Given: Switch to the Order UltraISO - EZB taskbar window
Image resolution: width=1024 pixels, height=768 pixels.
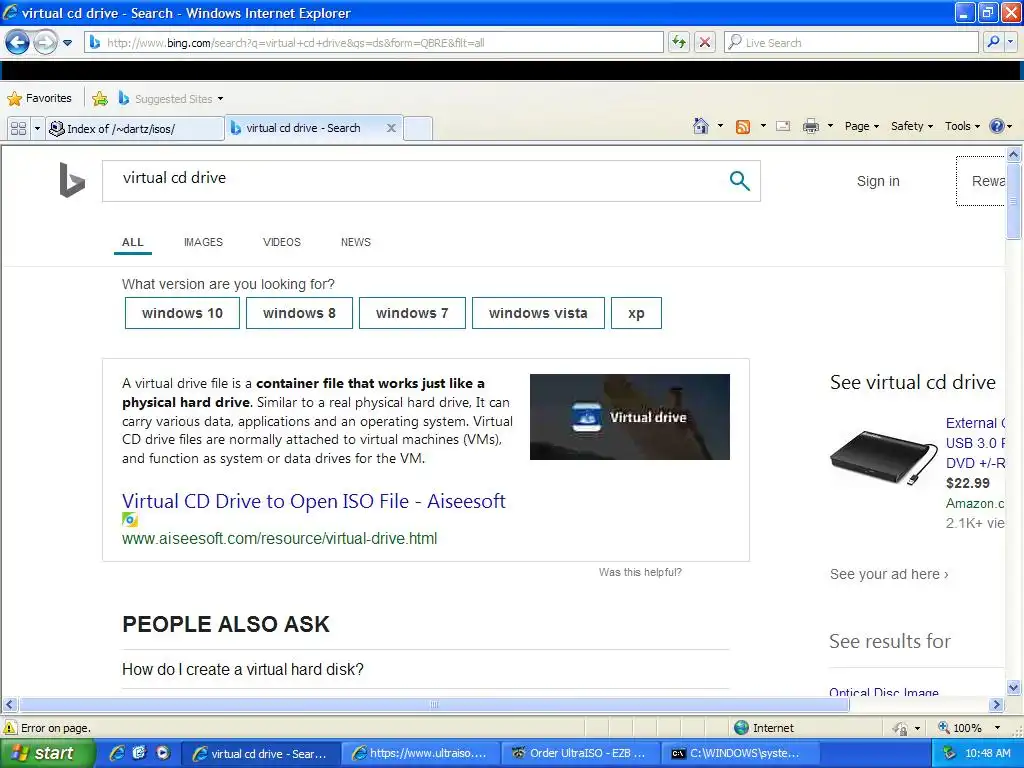Looking at the screenshot, I should [581, 753].
